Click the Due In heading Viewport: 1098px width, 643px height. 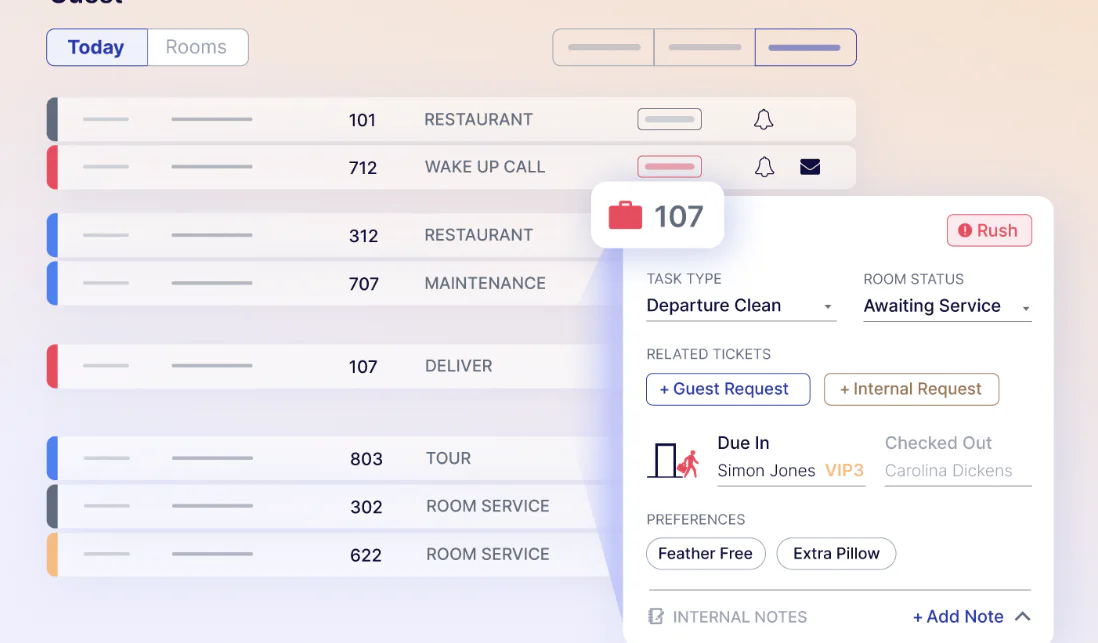click(x=743, y=443)
